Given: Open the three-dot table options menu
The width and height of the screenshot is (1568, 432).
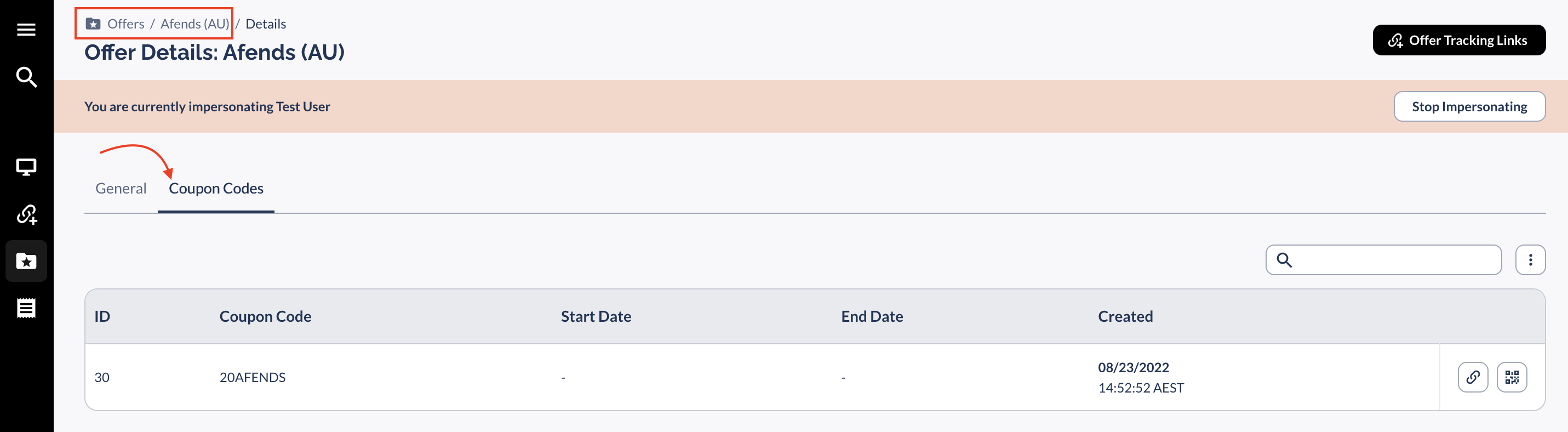Looking at the screenshot, I should point(1530,260).
